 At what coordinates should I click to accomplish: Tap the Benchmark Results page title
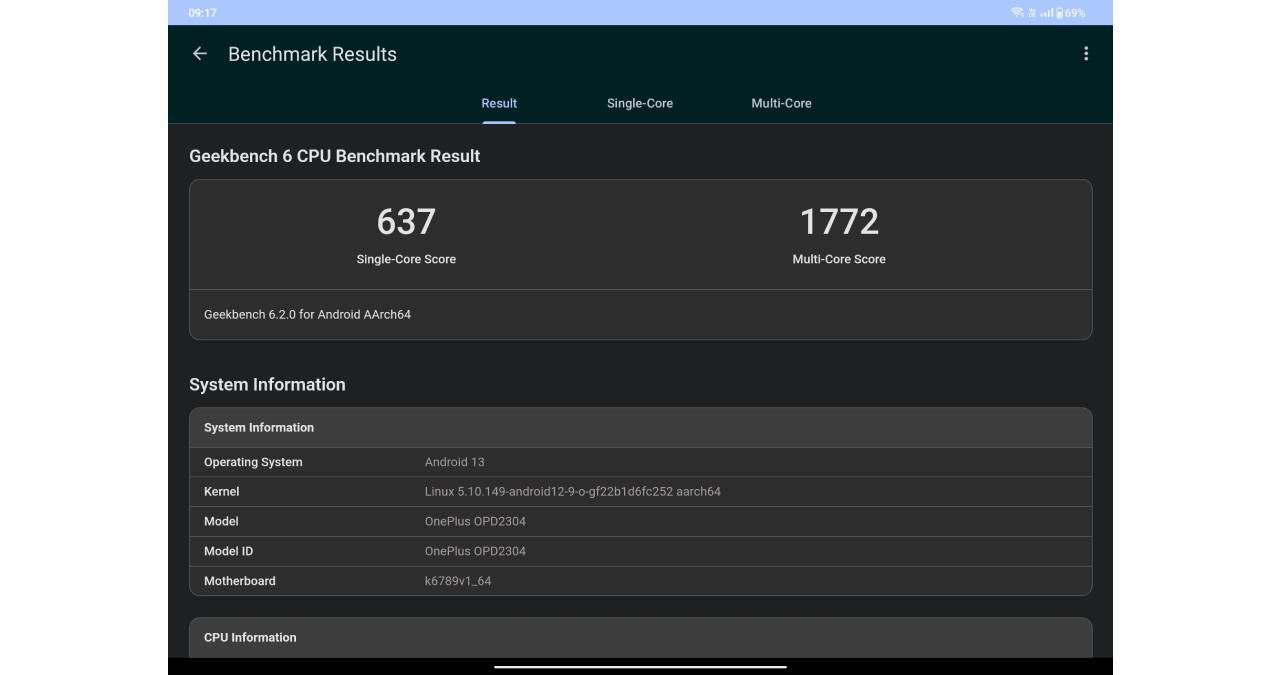coord(312,54)
